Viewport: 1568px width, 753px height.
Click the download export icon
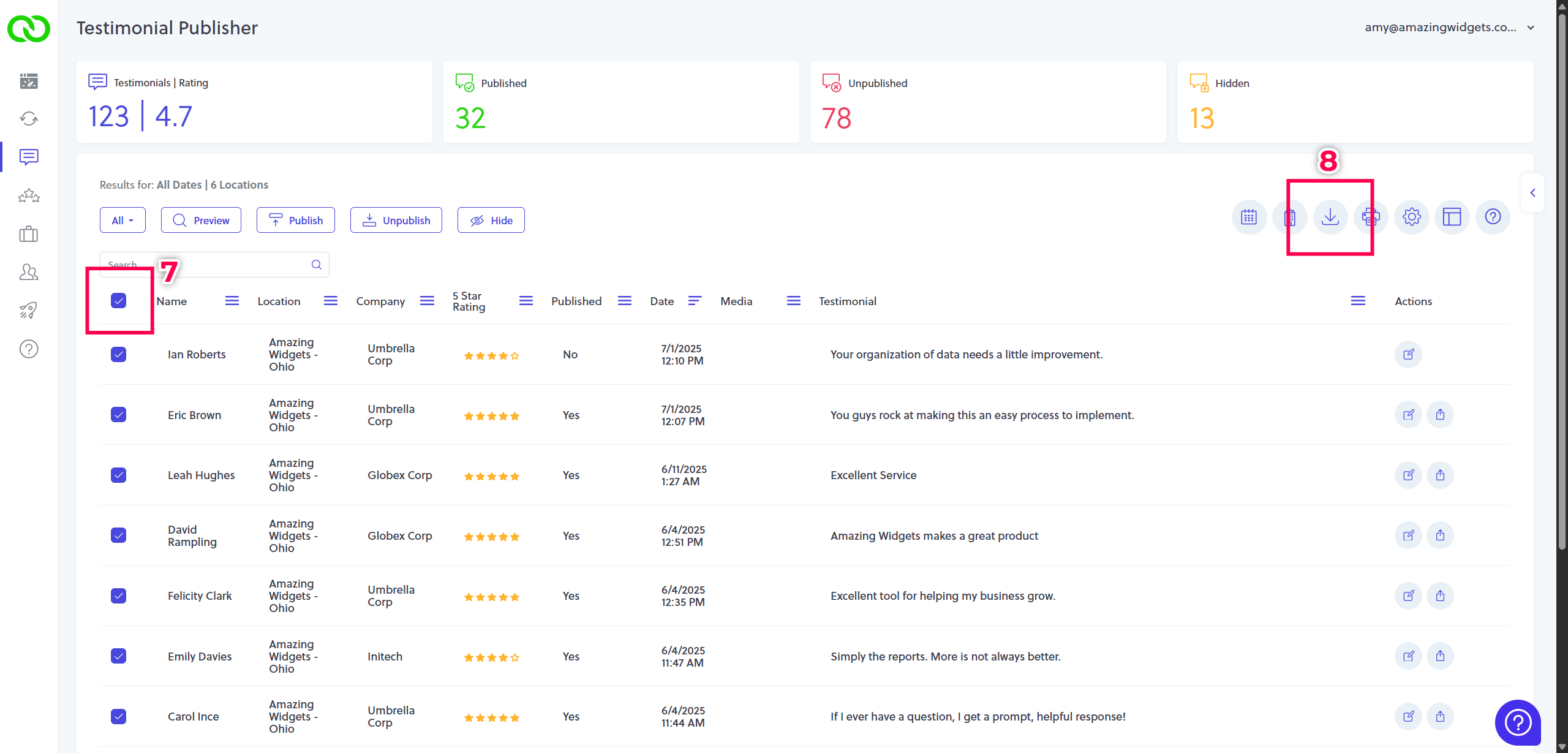click(1330, 217)
